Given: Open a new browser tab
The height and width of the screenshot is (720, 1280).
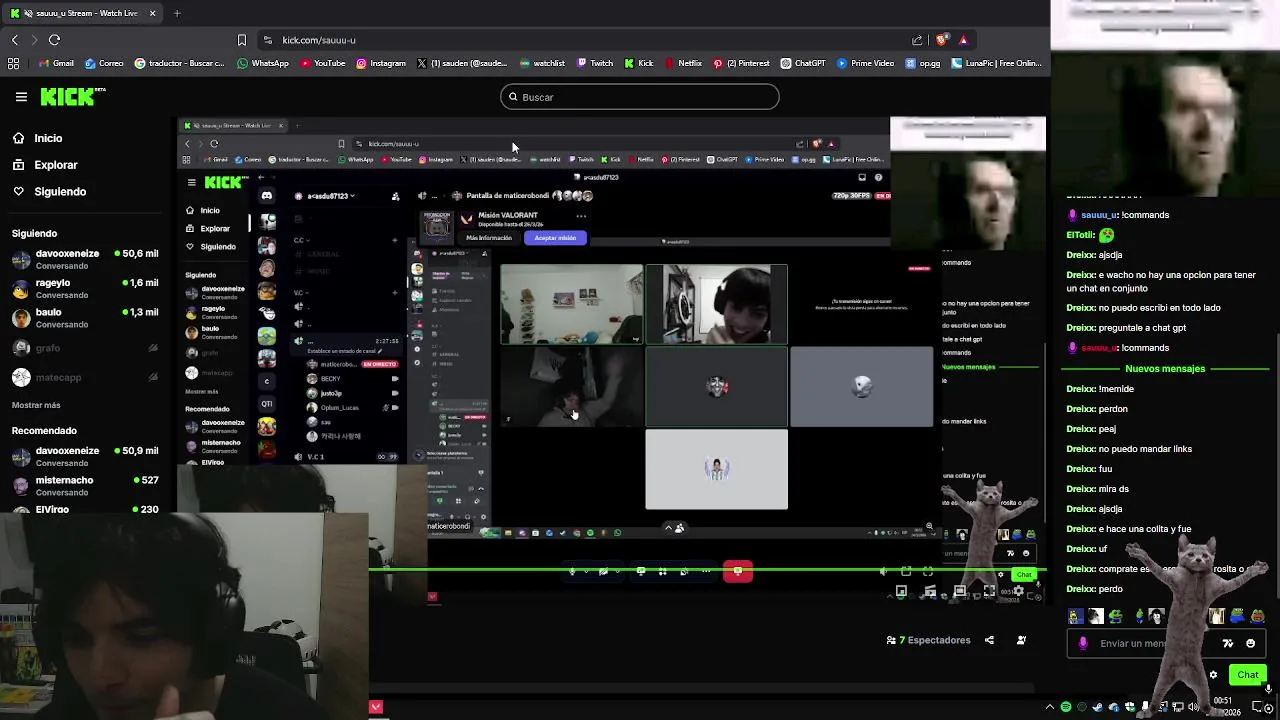Looking at the screenshot, I should 177,13.
